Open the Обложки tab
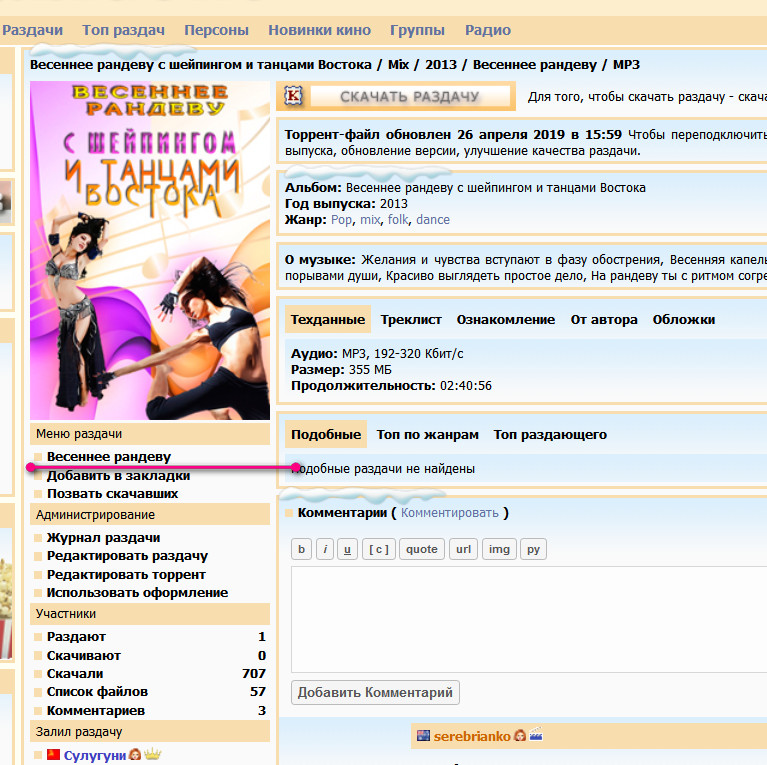The image size is (767, 765). pyautogui.click(x=684, y=320)
